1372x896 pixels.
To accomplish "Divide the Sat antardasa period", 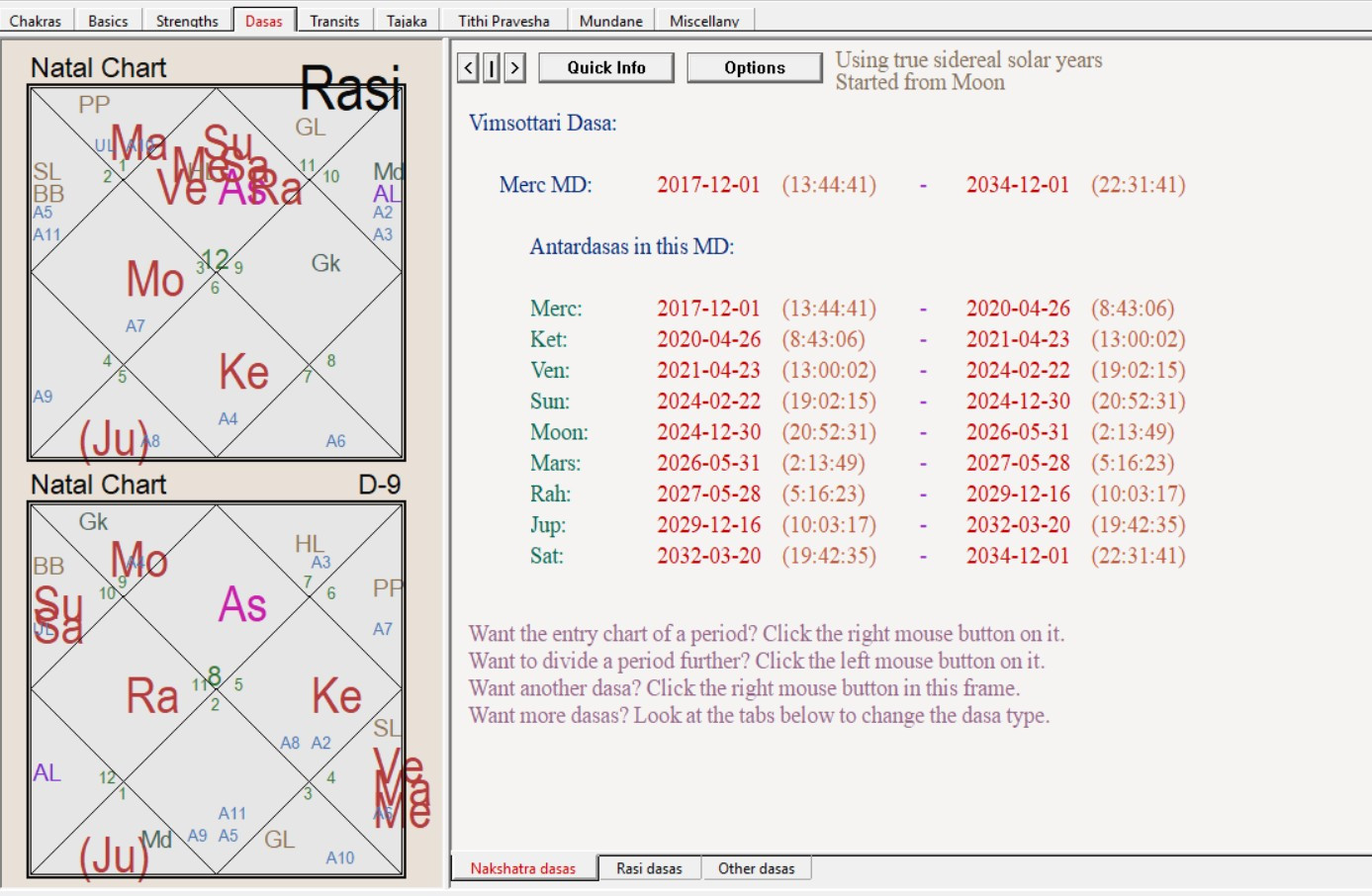I will (546, 556).
